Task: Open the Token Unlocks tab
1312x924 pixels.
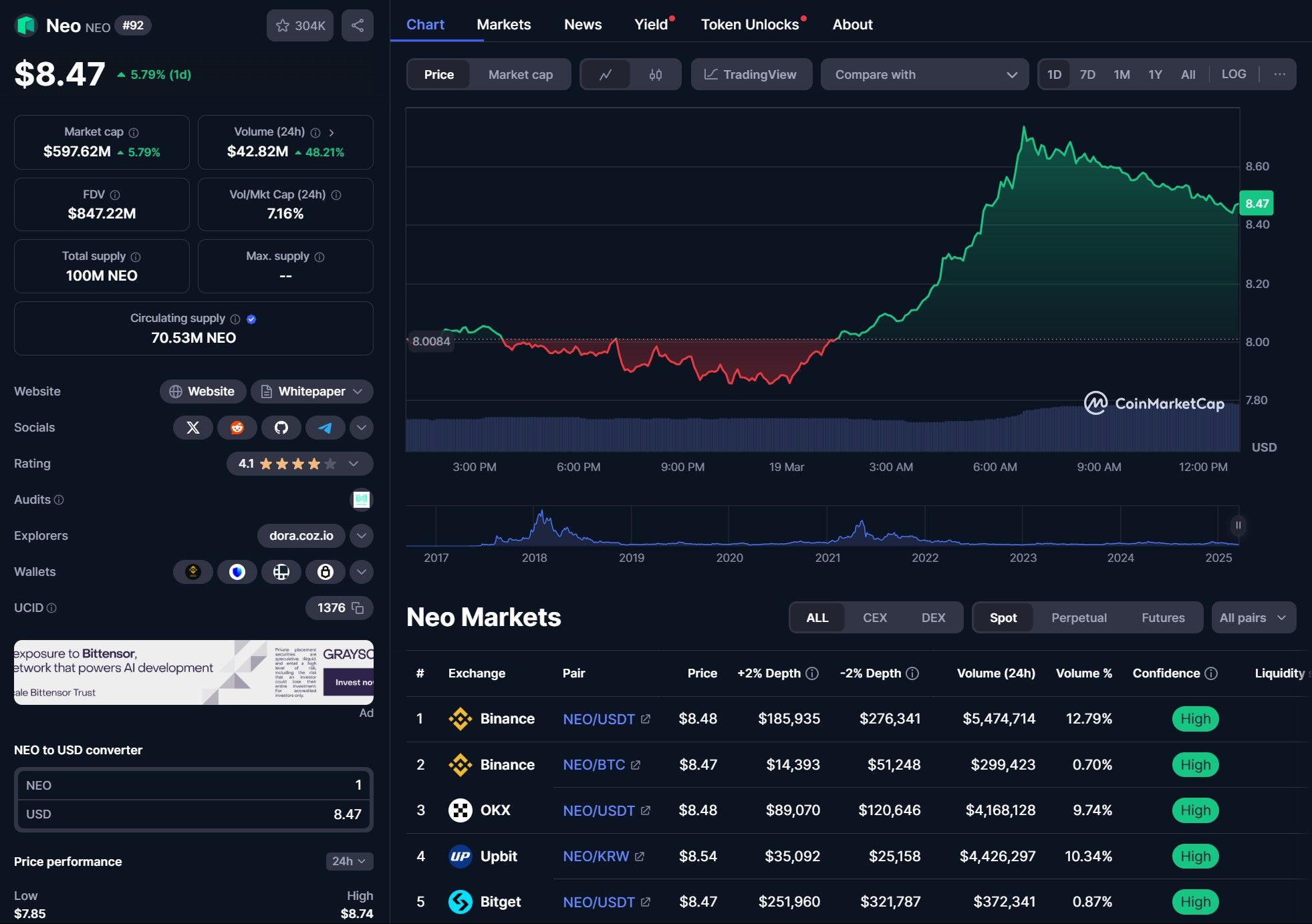Action: pyautogui.click(x=749, y=25)
